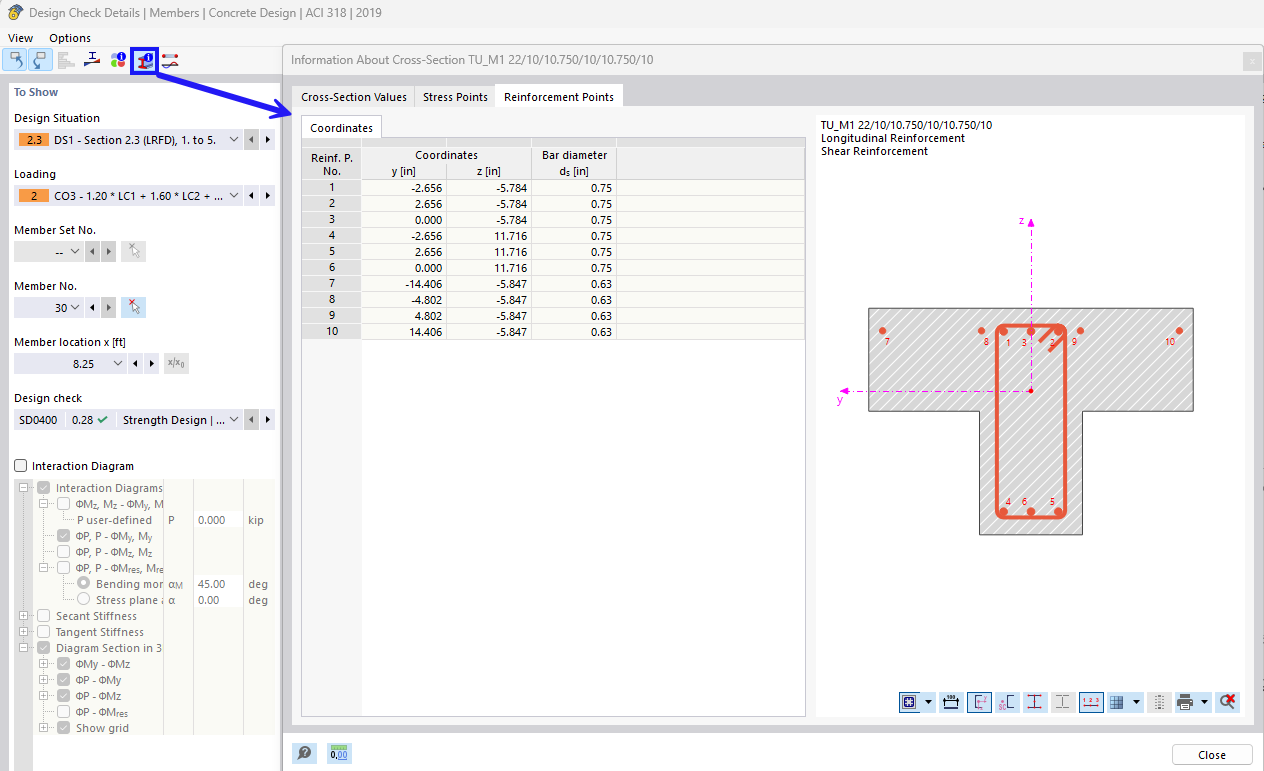Image resolution: width=1264 pixels, height=771 pixels.
Task: Select the stress-strain diagram icon
Action: point(92,59)
